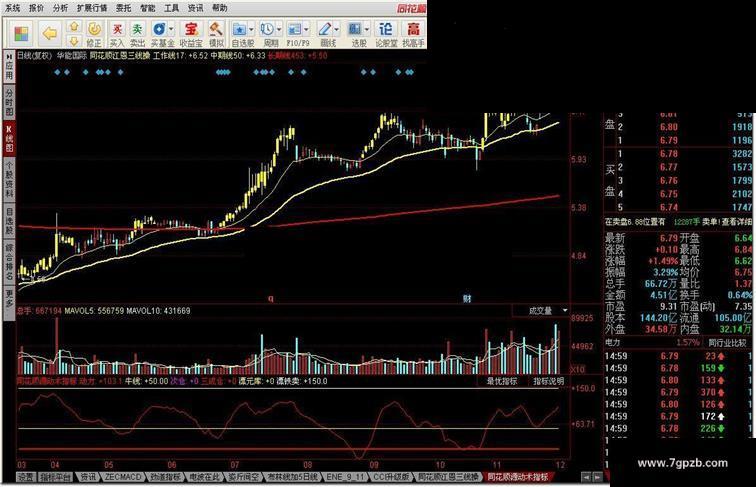756x487 pixels.
Task: Open 自选股 sidebar tab
Action: click(9, 221)
